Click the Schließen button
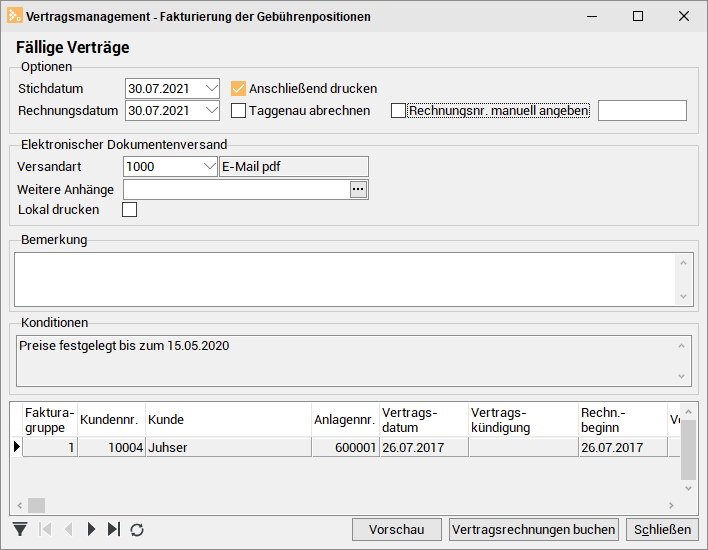The width and height of the screenshot is (708, 550). (662, 529)
